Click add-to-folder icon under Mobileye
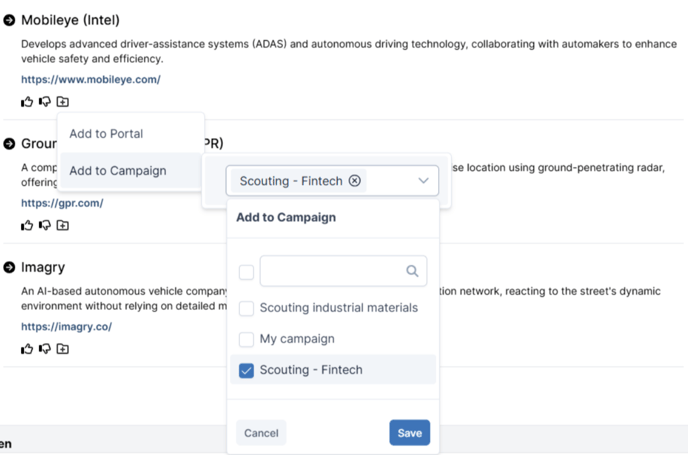Viewport: 688px width, 455px height. [63, 102]
